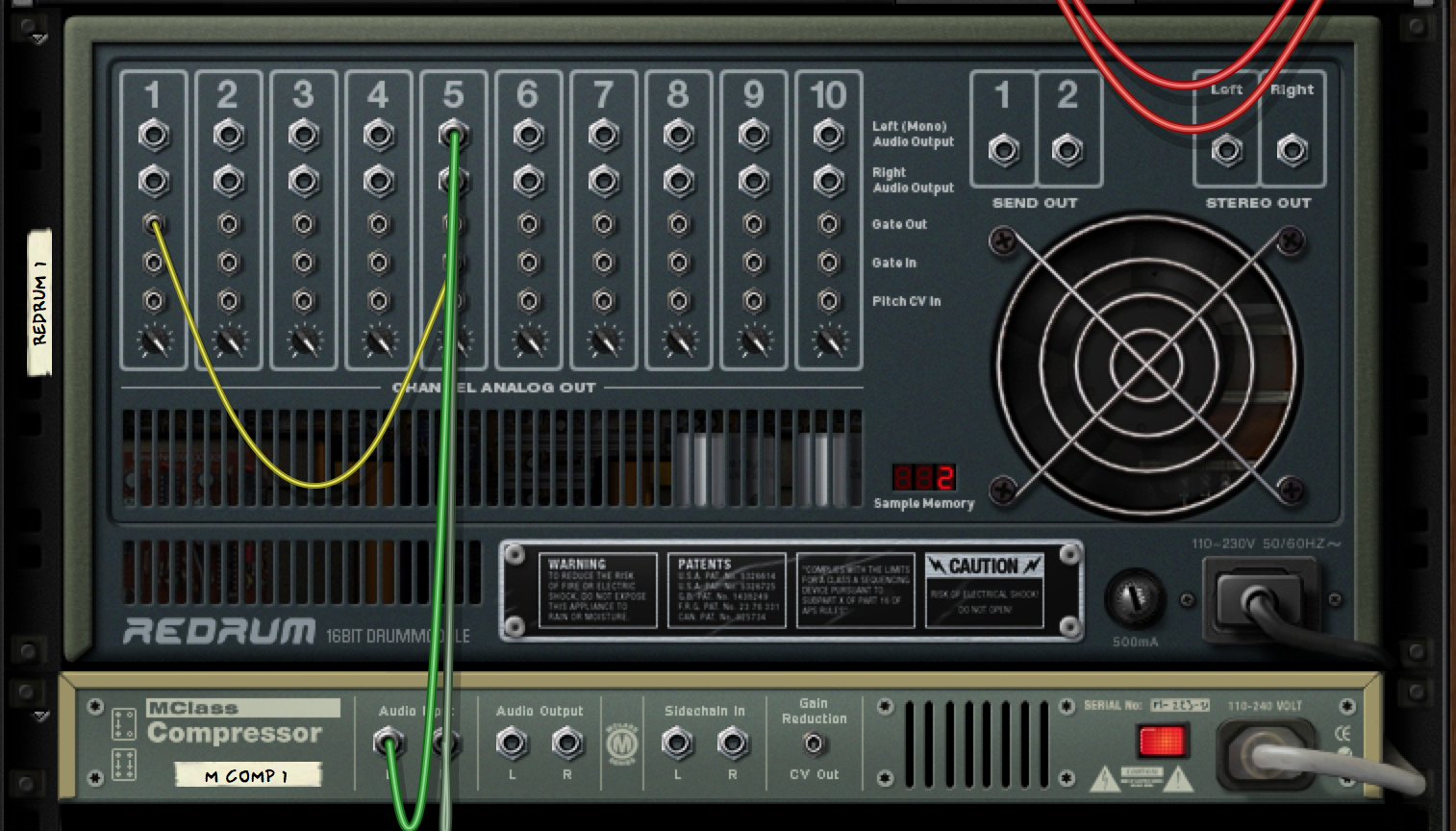1456x831 pixels.
Task: Select channel 7 Right audio output jack
Action: [604, 181]
